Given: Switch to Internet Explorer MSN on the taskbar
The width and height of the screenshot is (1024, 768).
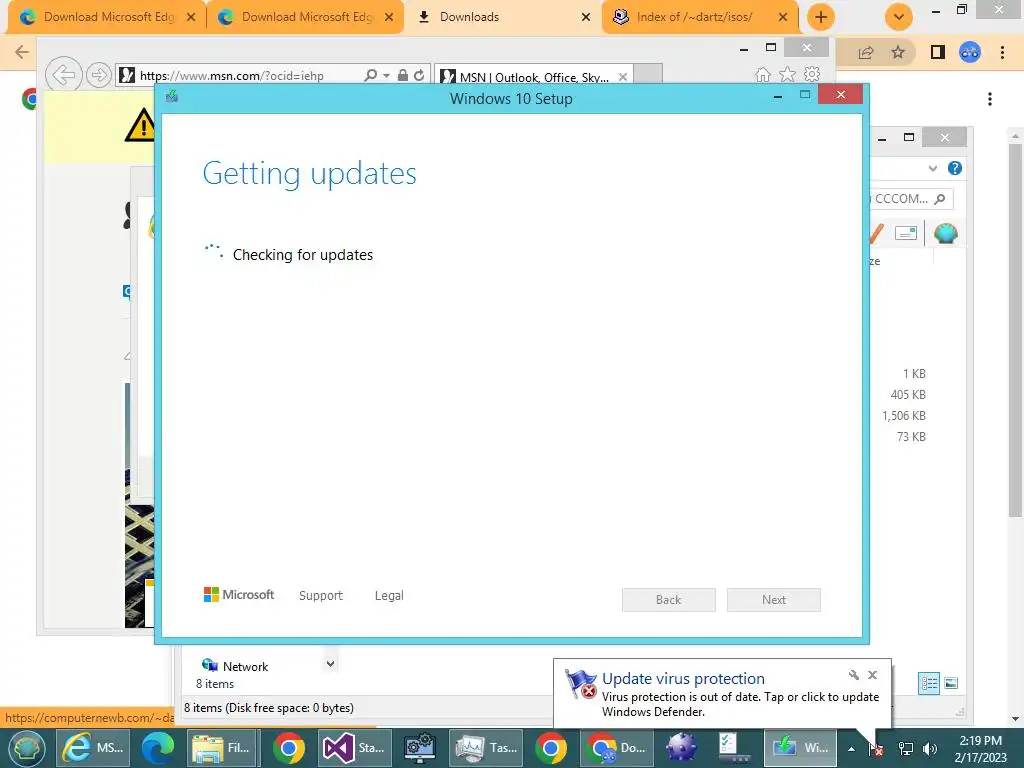Looking at the screenshot, I should (93, 748).
